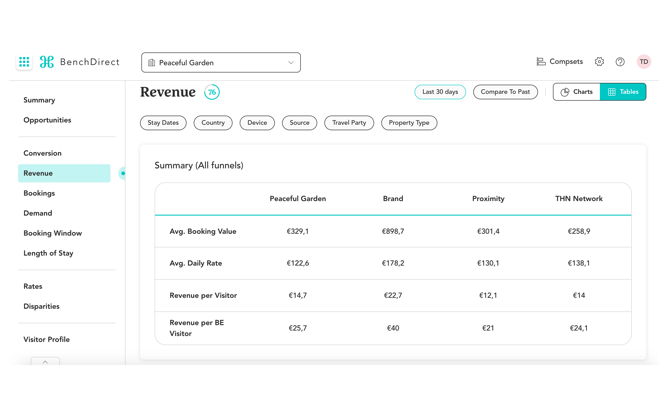Screen dimensions: 665x415
Task: Open the Country filter
Action: [x=213, y=123]
